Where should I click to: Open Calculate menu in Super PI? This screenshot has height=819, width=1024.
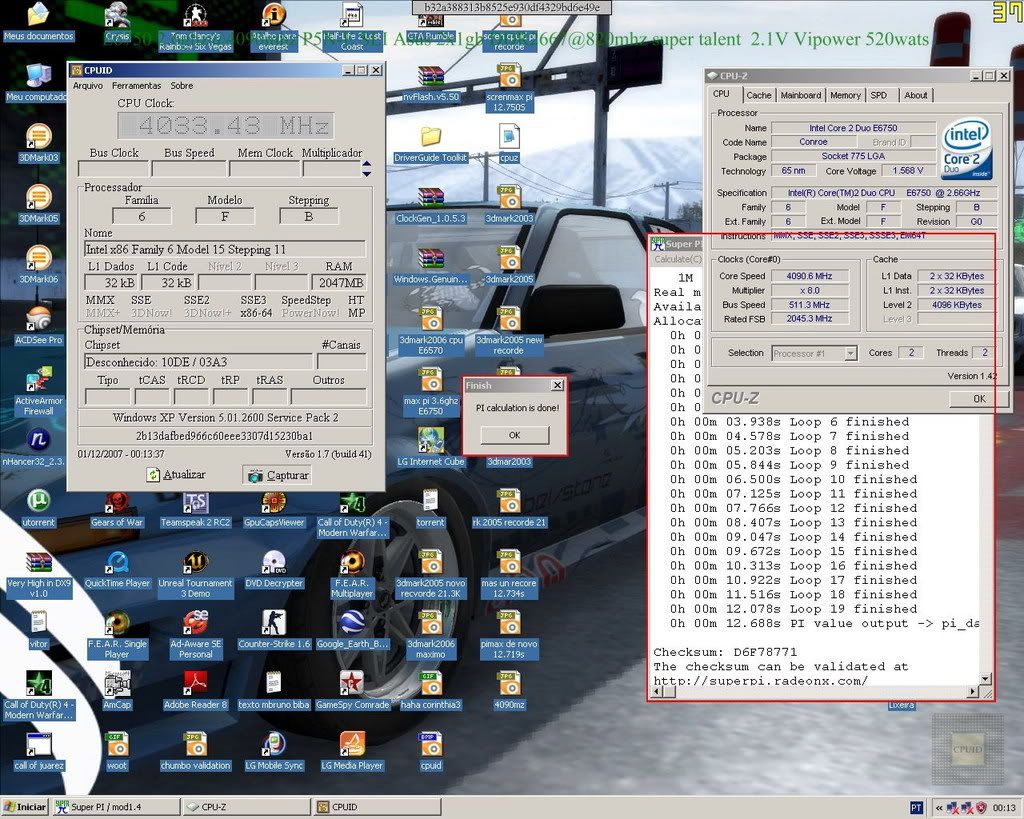pos(678,259)
